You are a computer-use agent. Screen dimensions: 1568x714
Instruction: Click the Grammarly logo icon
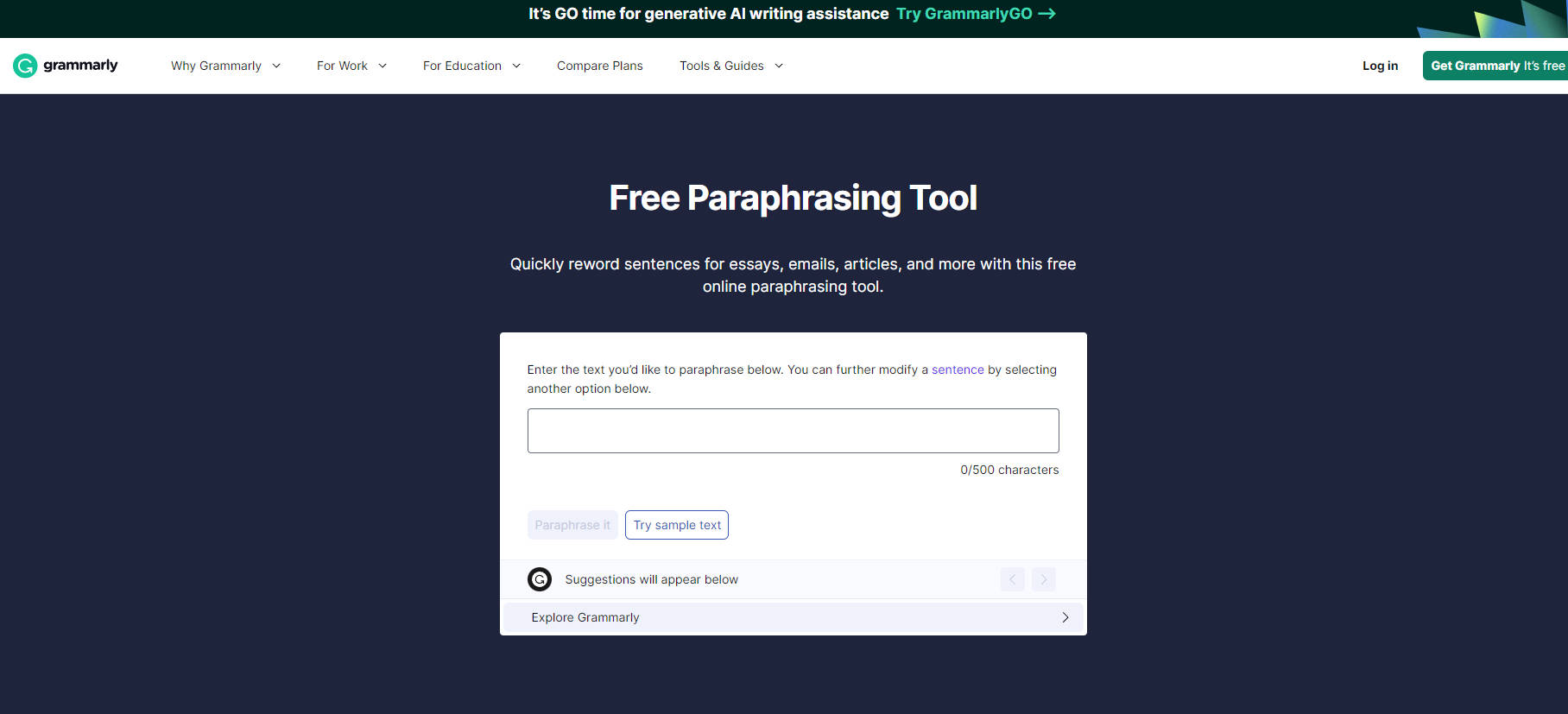click(x=25, y=66)
